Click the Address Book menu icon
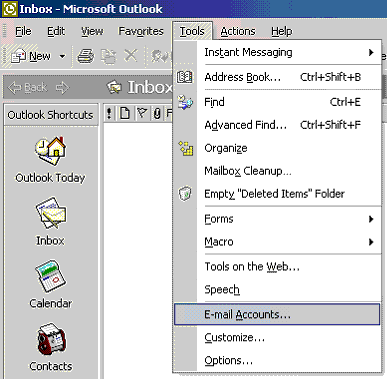This screenshot has width=387, height=379. tap(185, 77)
